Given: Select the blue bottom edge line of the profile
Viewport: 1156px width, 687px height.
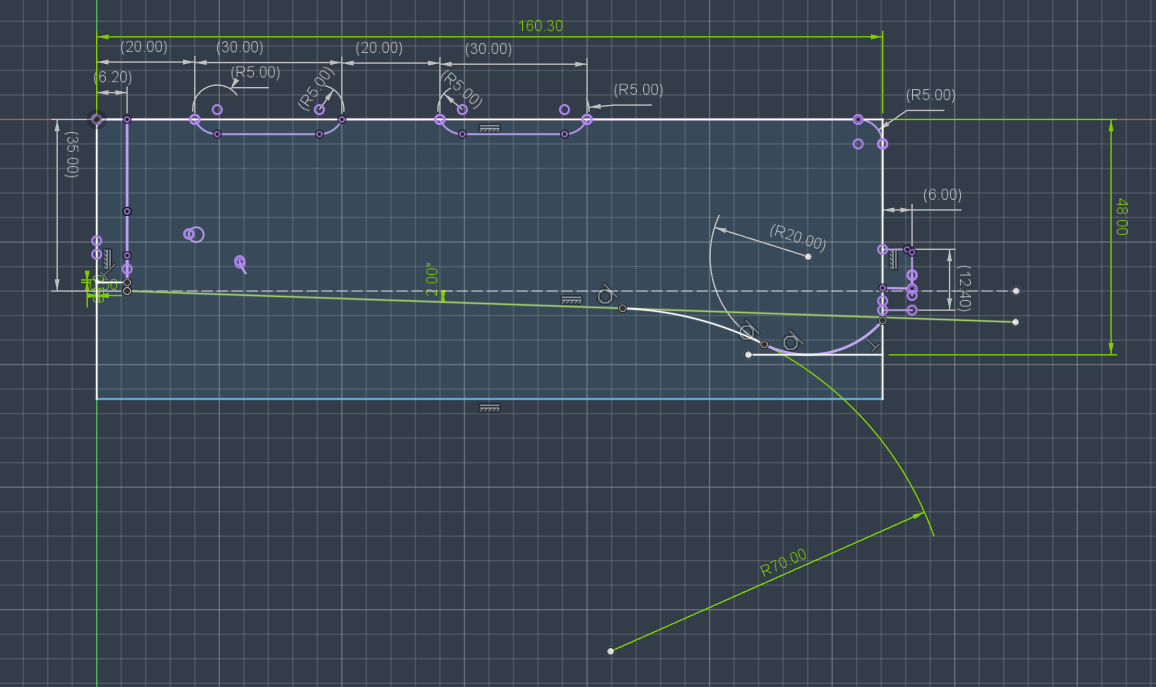Looking at the screenshot, I should point(490,399).
